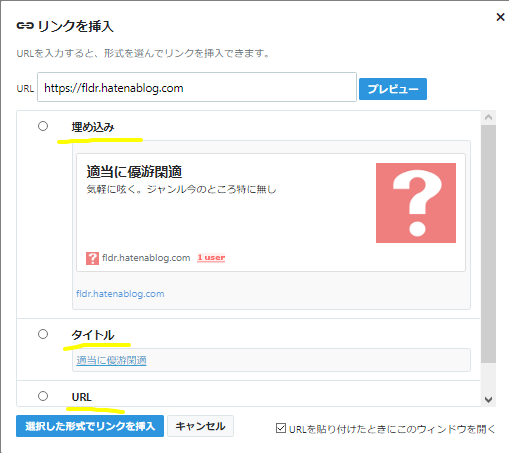
Task: Click the 適当に優游閑適 title link preview
Action: 111,360
